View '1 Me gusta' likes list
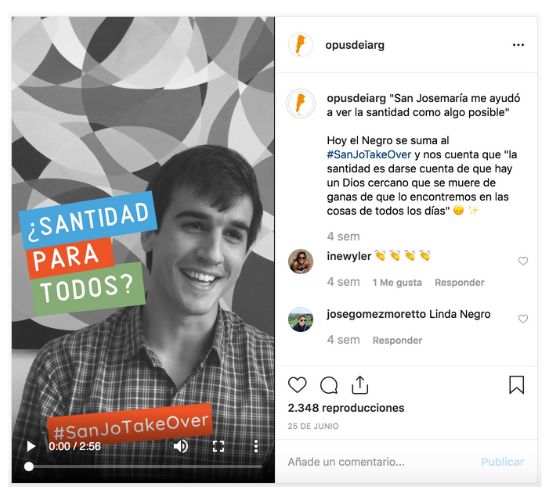The height and width of the screenshot is (500, 550). click(x=397, y=282)
